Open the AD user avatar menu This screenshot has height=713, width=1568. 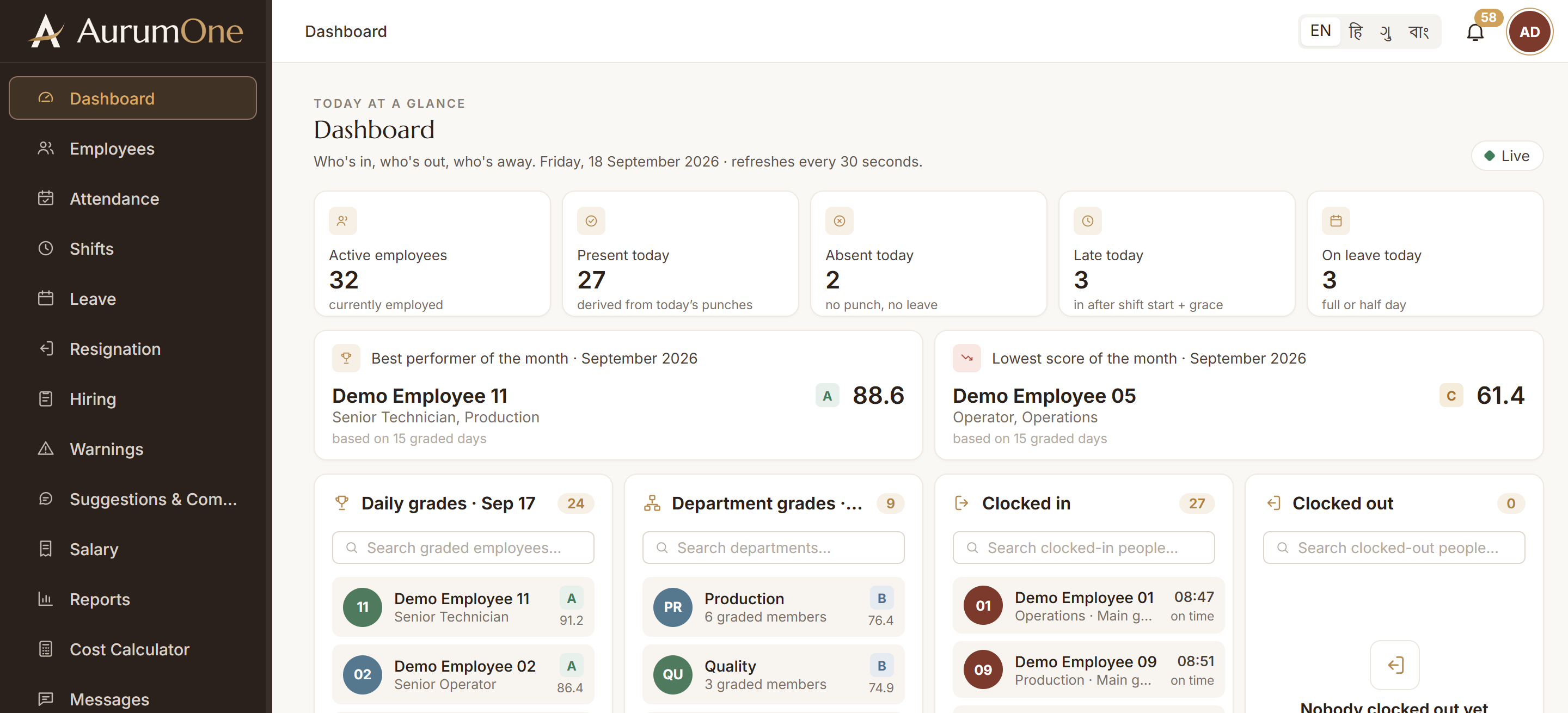point(1529,32)
